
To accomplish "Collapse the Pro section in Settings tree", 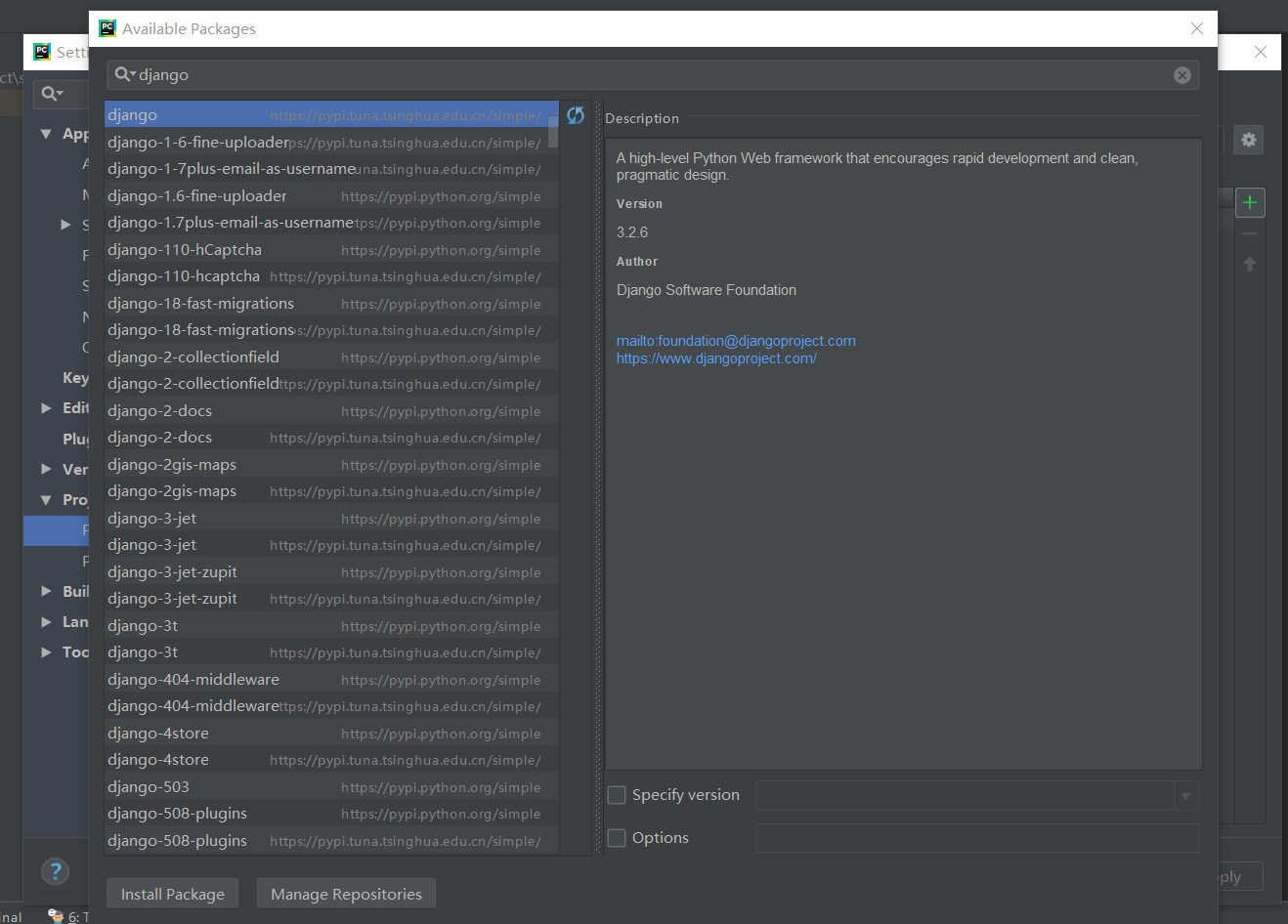I will [46, 500].
